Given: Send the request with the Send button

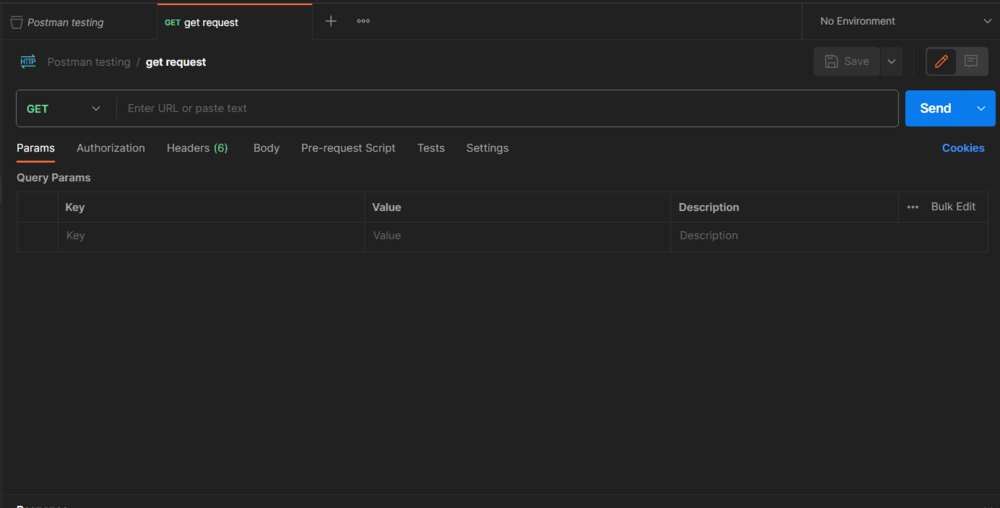Looking at the screenshot, I should point(936,108).
